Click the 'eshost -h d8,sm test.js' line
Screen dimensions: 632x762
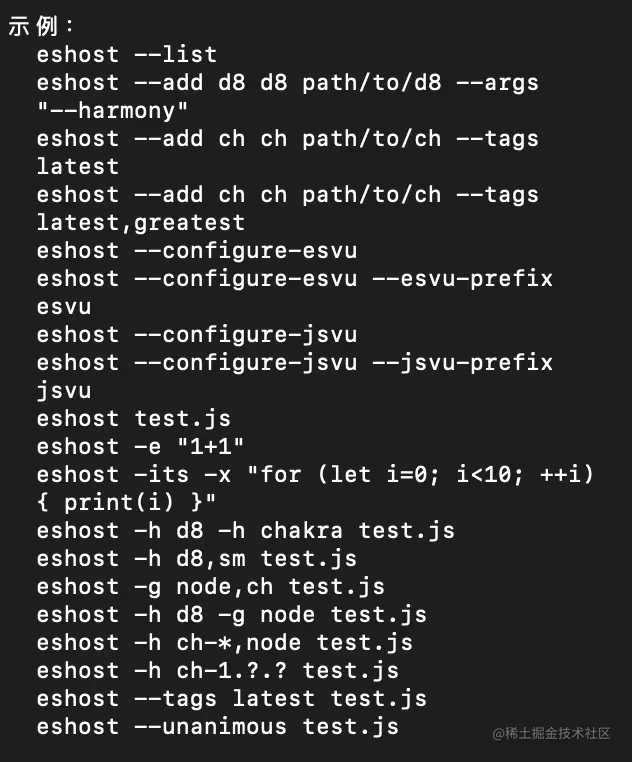[196, 558]
